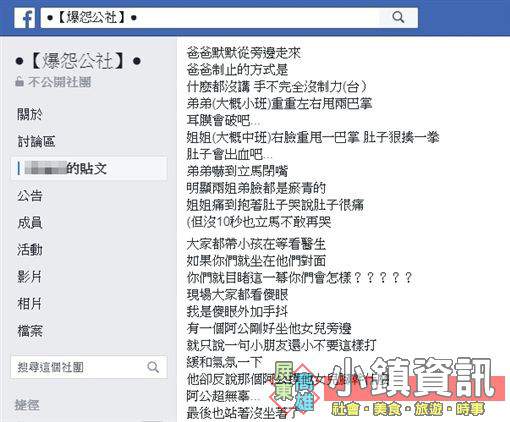Screen dimensions: 510x422
Task: Click the 捷徑 shortcuts heading
Action: point(27,405)
